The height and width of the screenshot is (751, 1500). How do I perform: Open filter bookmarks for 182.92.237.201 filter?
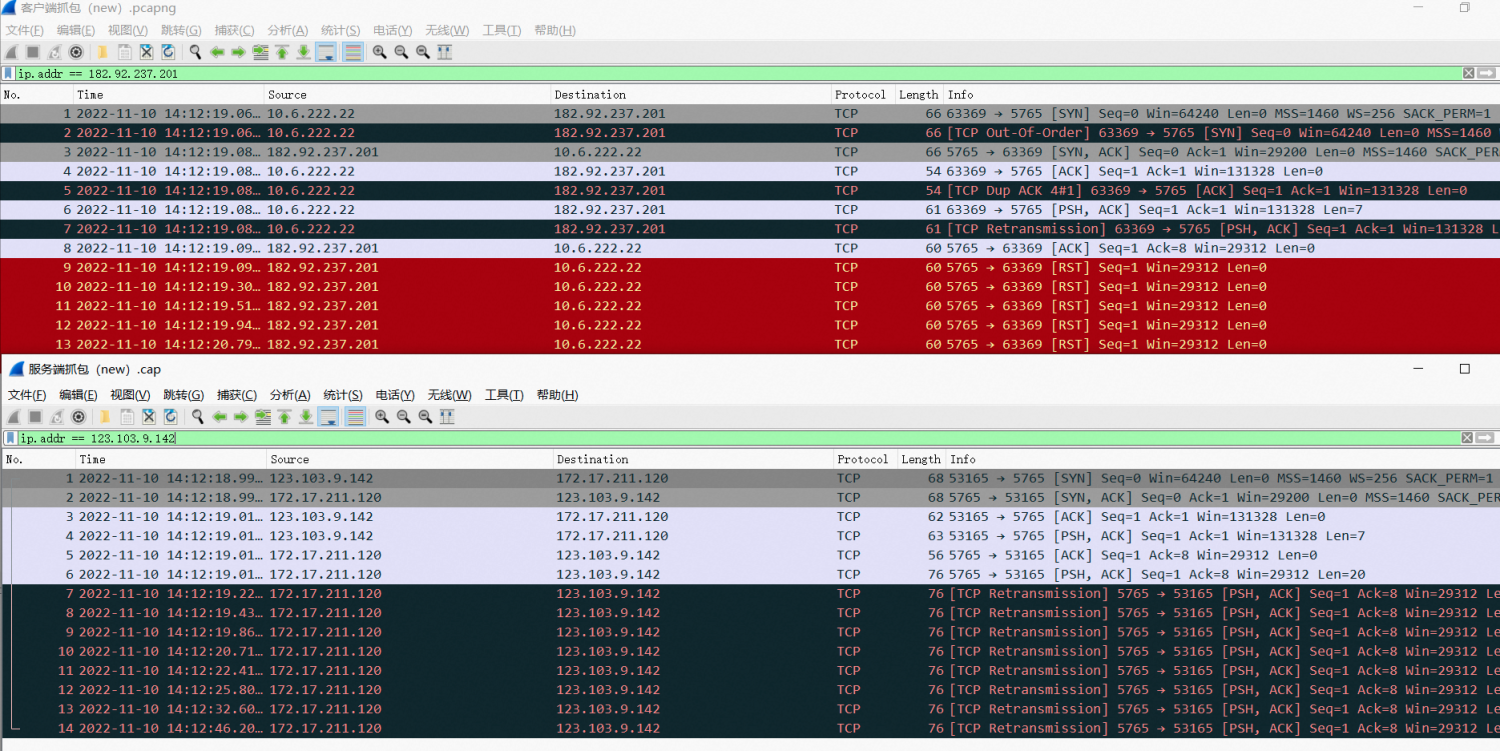(9, 73)
